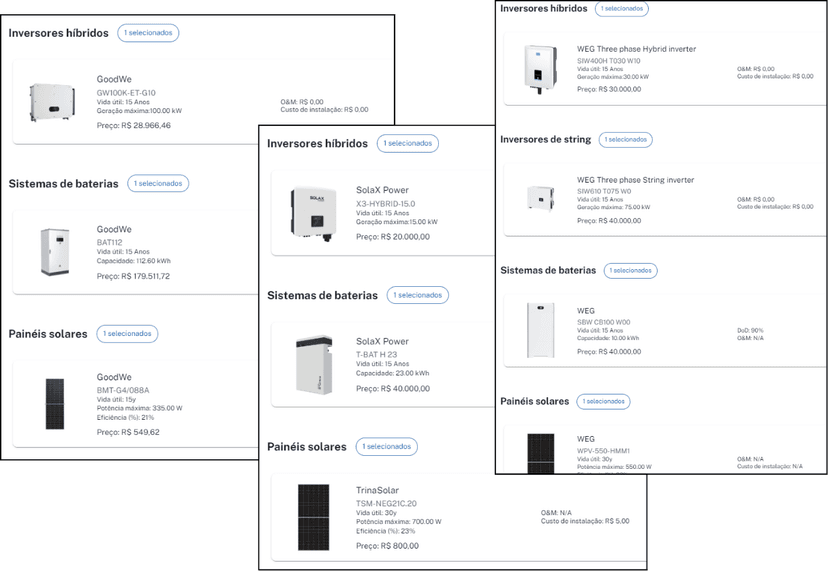Click the GoodWe BMT-G4/088A solar panel image
Image resolution: width=828 pixels, height=571 pixels.
[54, 404]
